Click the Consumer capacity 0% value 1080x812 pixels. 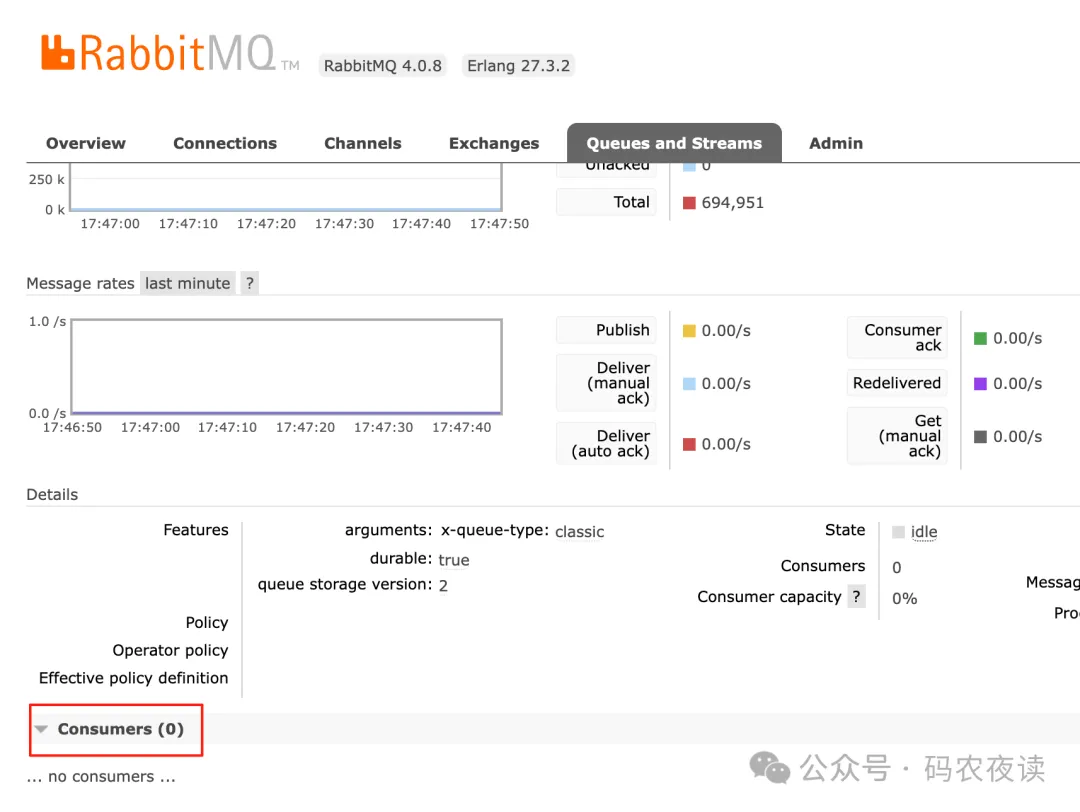click(x=904, y=598)
